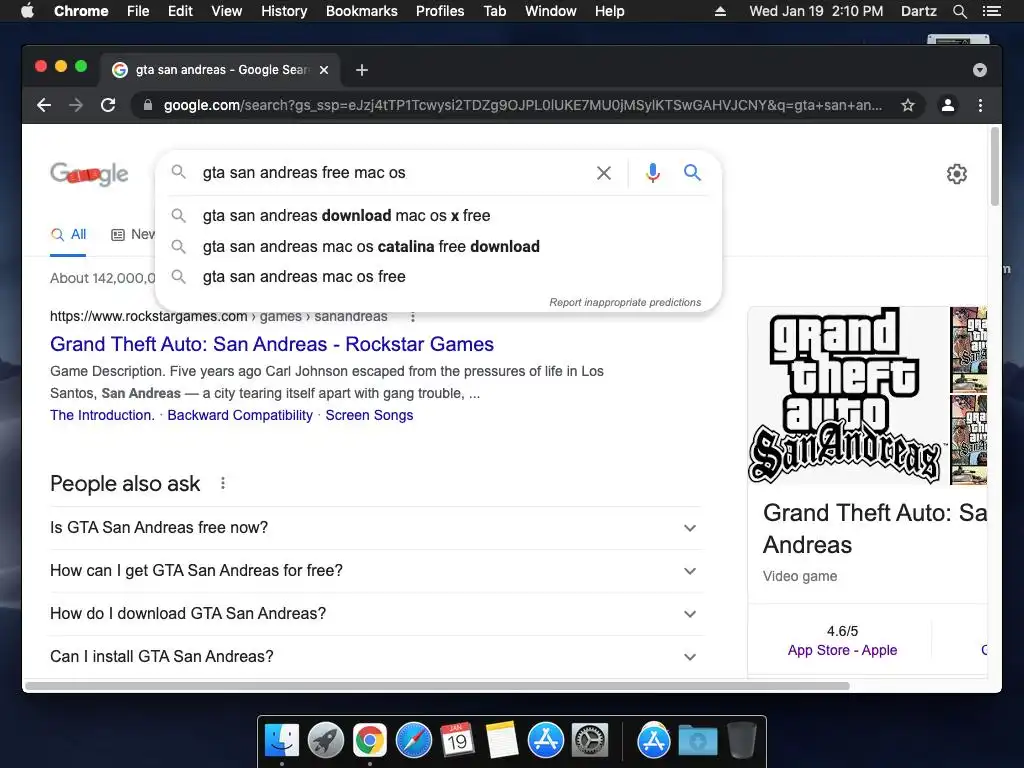
Task: Open The Introduction sitelink
Action: point(103,415)
